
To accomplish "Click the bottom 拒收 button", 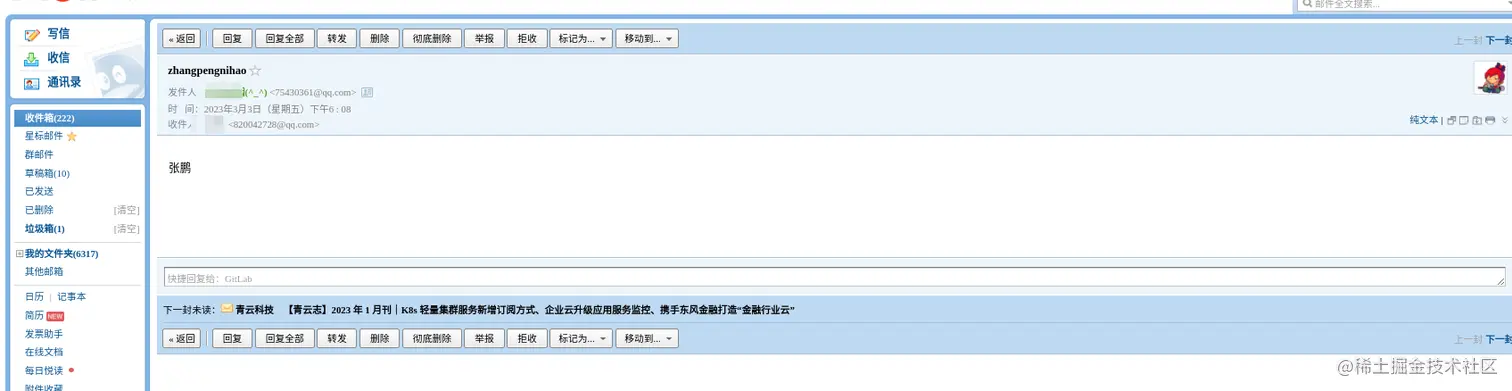I will (527, 339).
